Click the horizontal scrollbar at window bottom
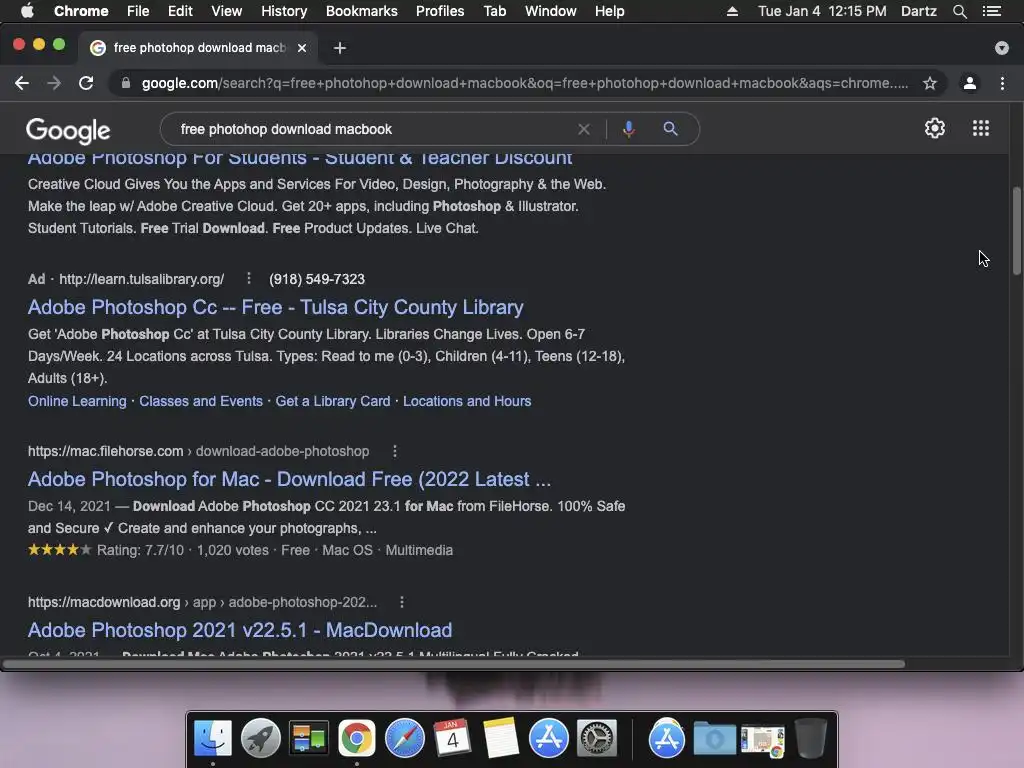This screenshot has height=768, width=1024. coord(454,664)
